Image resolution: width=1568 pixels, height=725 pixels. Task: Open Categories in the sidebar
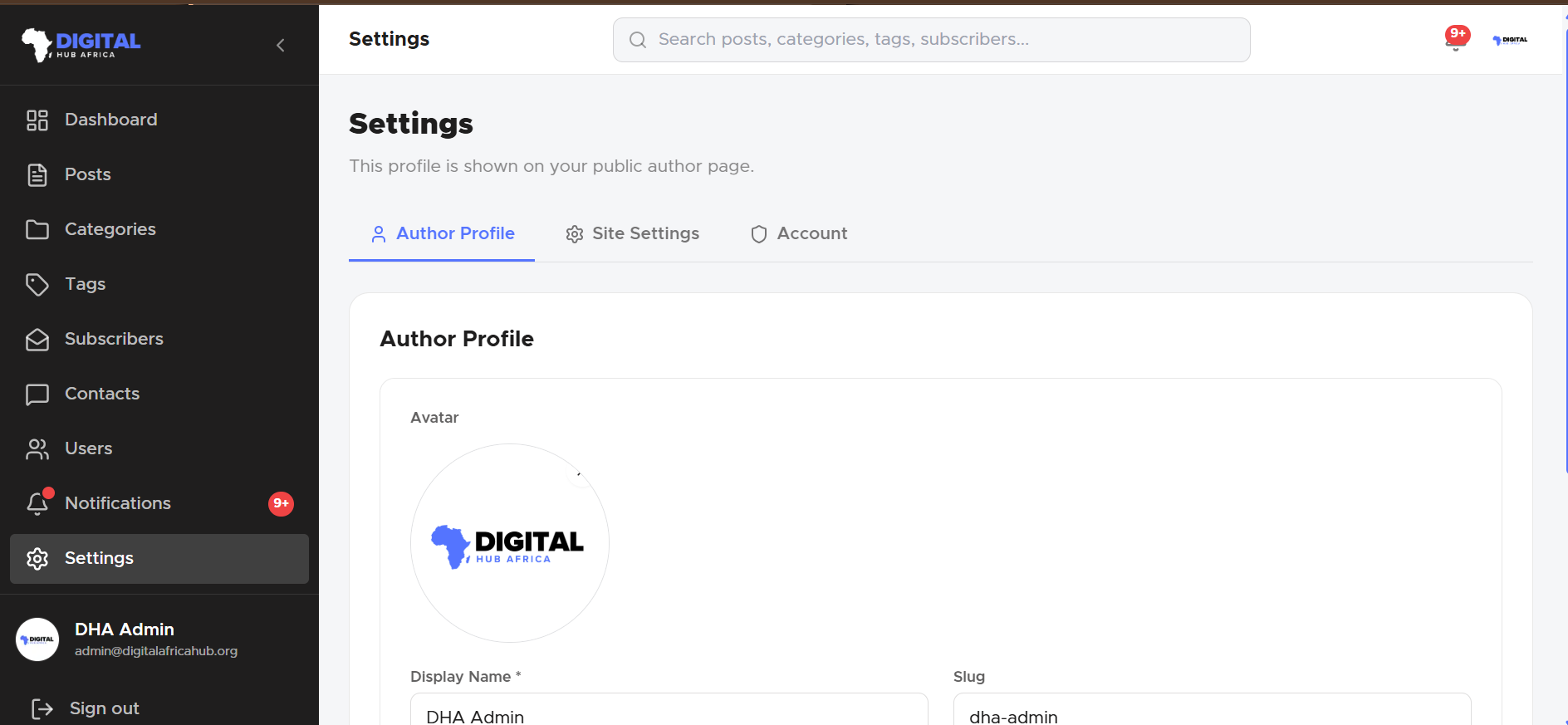[159, 229]
